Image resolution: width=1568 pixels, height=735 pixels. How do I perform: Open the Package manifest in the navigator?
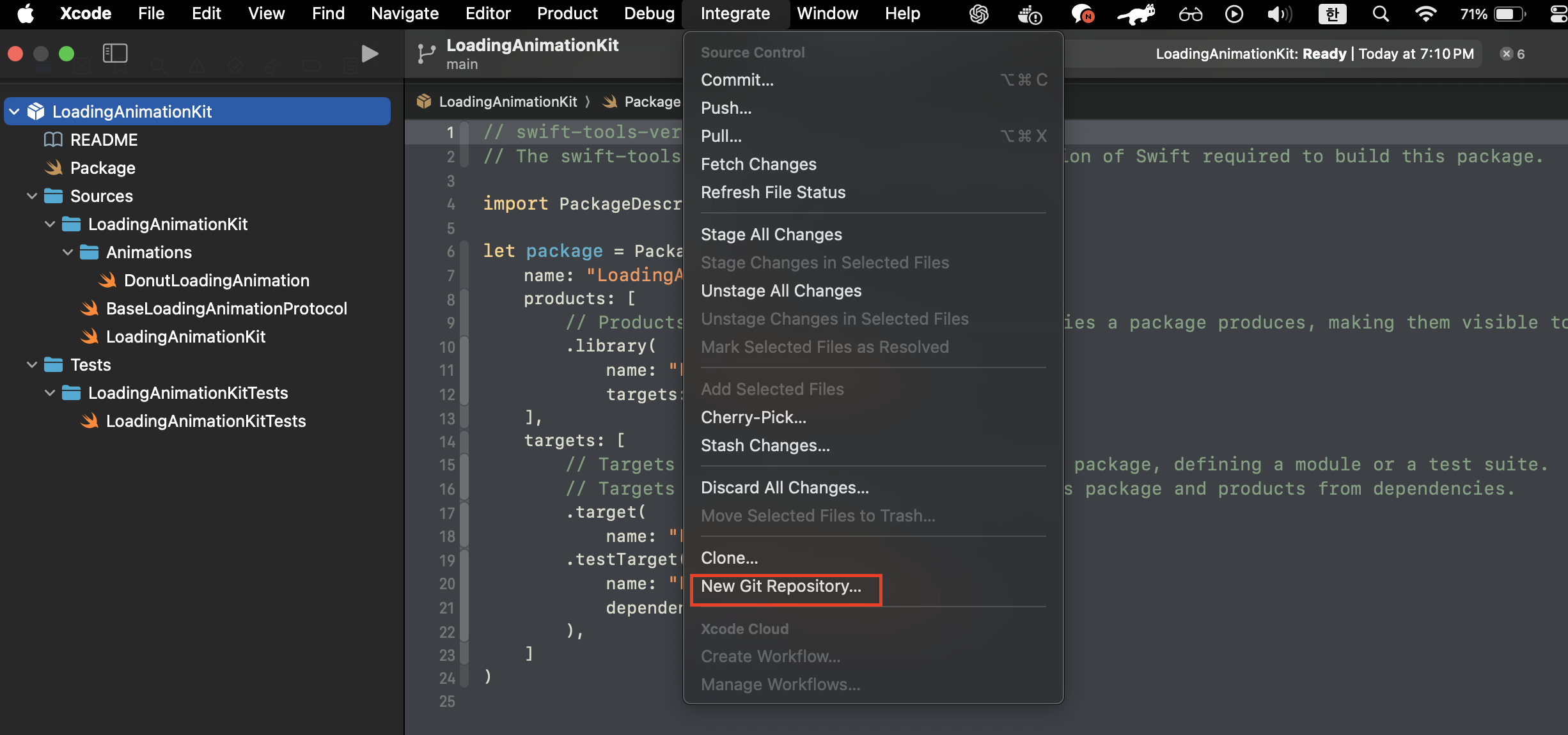click(x=102, y=168)
